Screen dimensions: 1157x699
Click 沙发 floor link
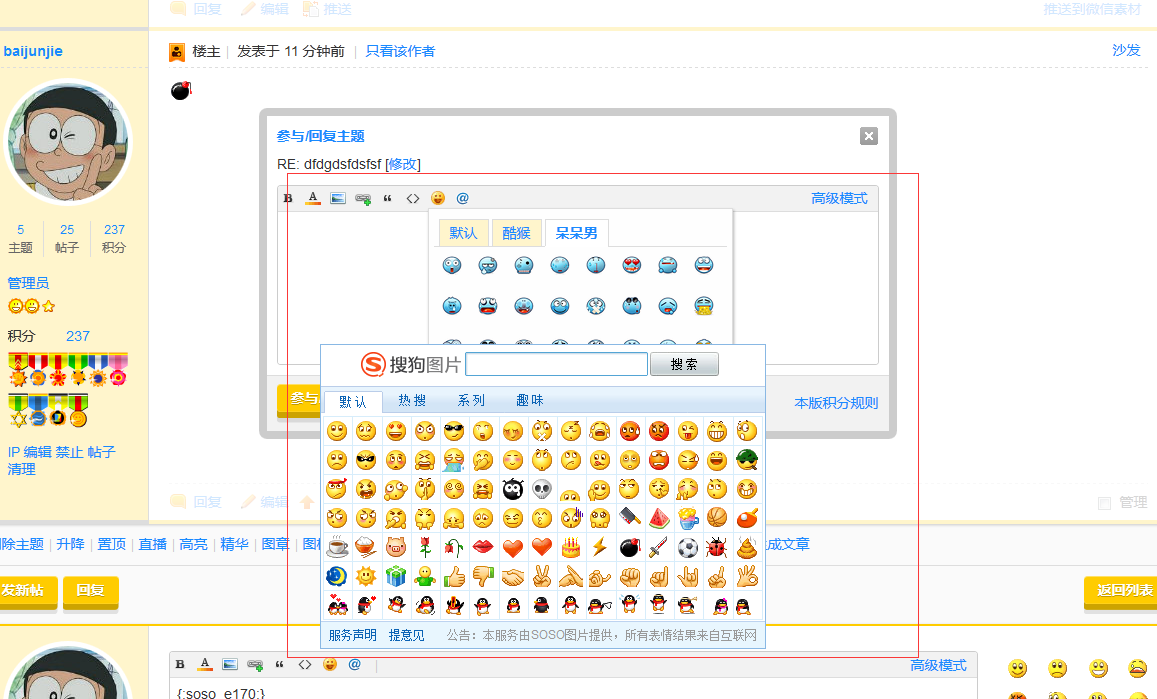click(1126, 50)
